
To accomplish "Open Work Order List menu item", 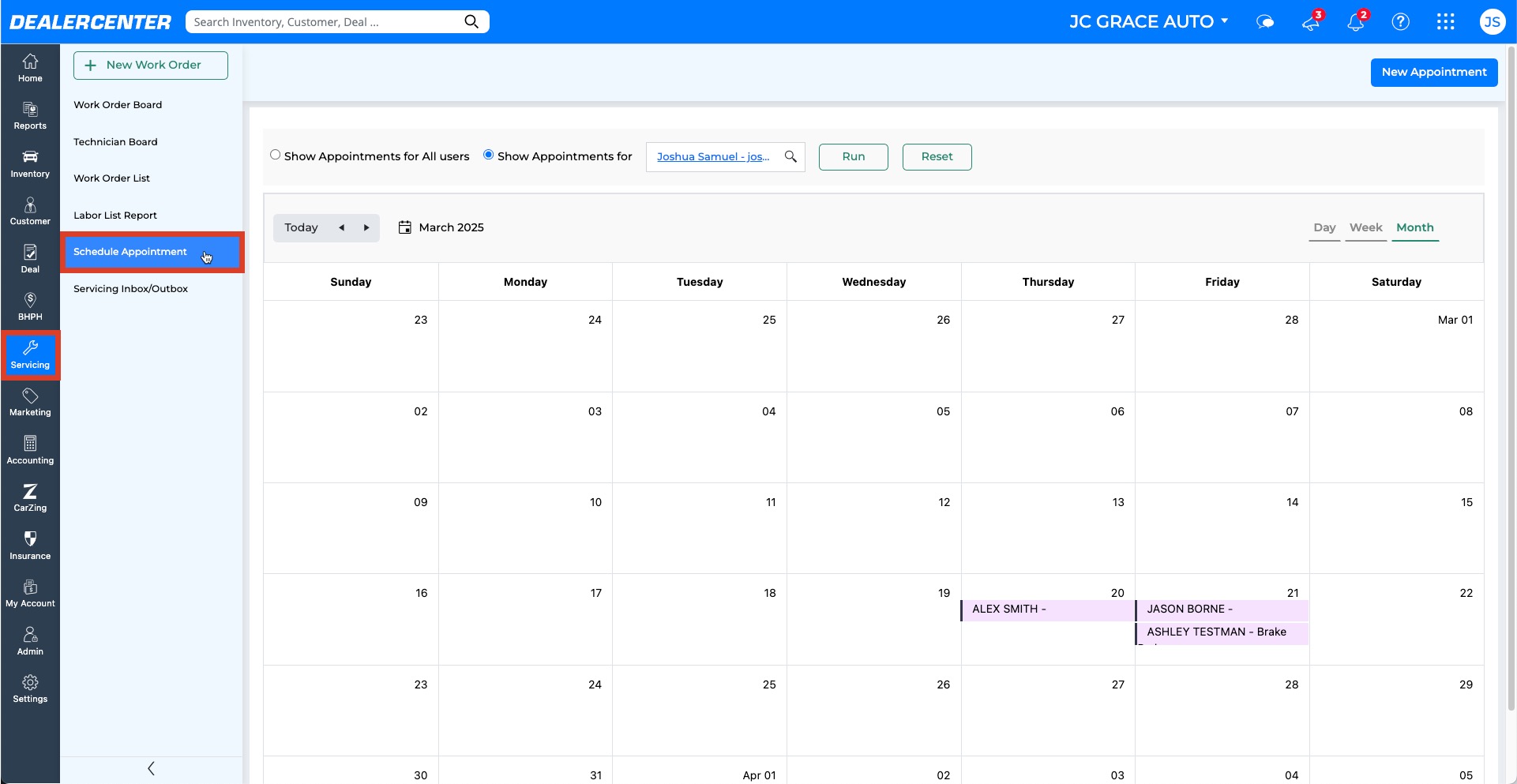I will click(x=111, y=178).
